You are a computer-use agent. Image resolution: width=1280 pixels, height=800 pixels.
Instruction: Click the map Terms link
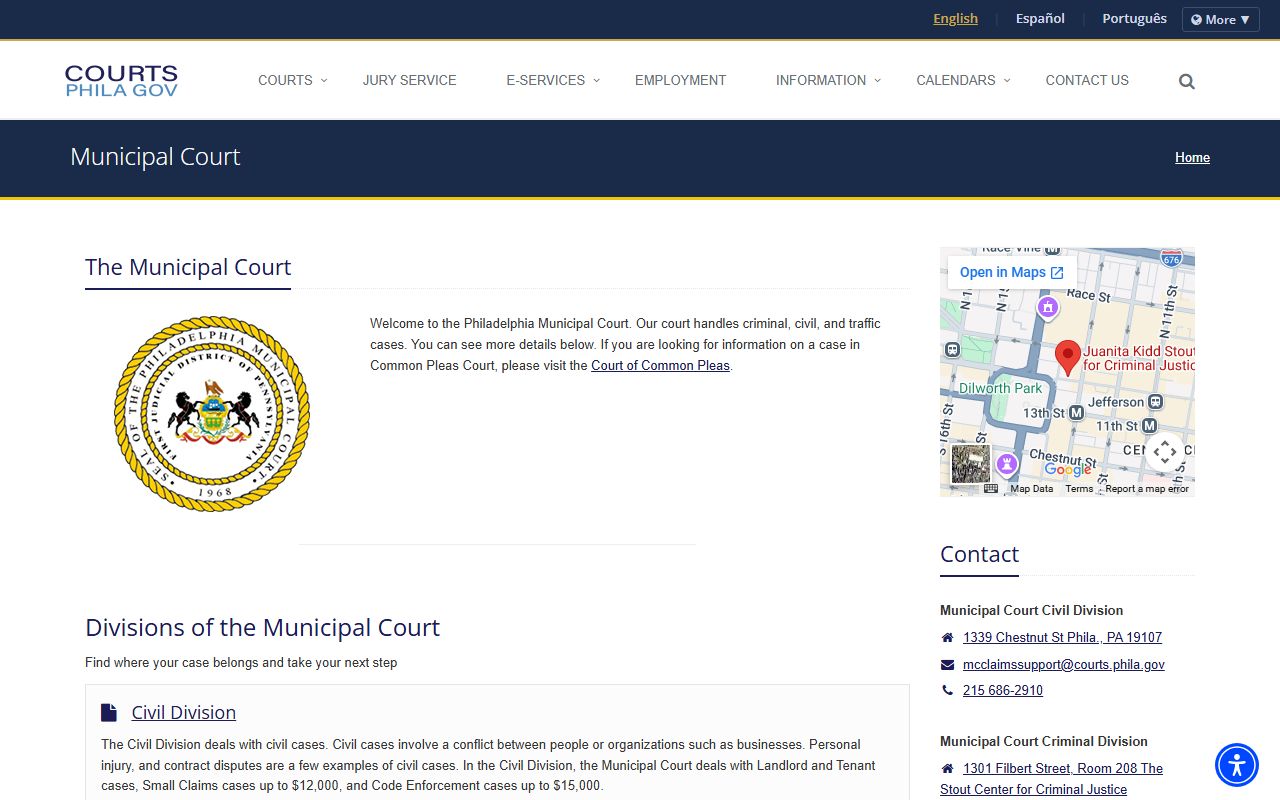(1079, 489)
